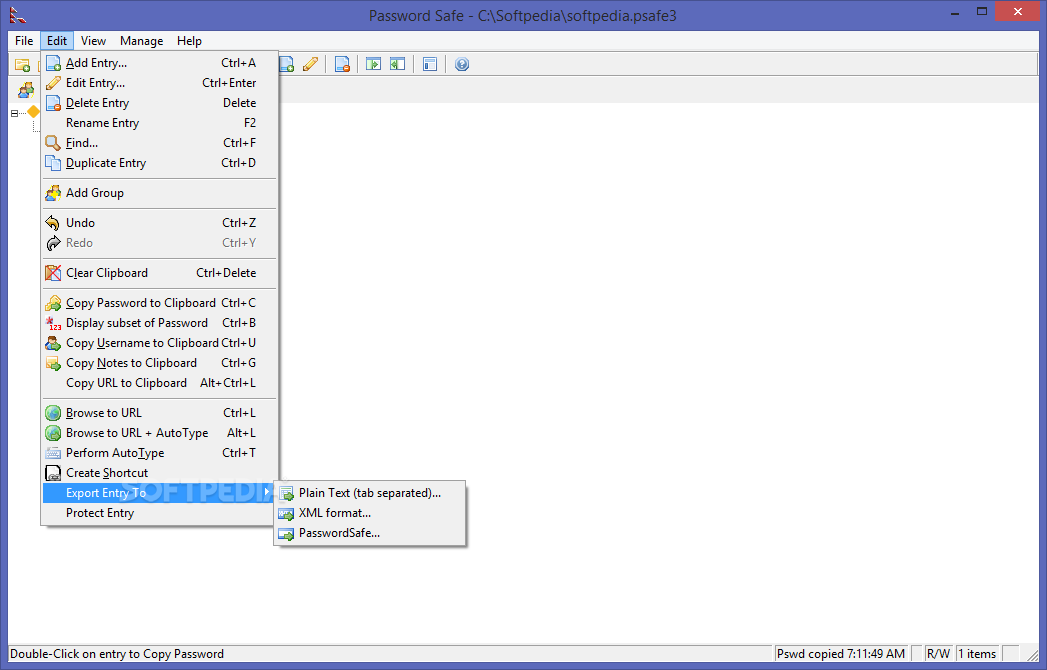
Task: Select Copy URL to Clipboard
Action: click(160, 383)
